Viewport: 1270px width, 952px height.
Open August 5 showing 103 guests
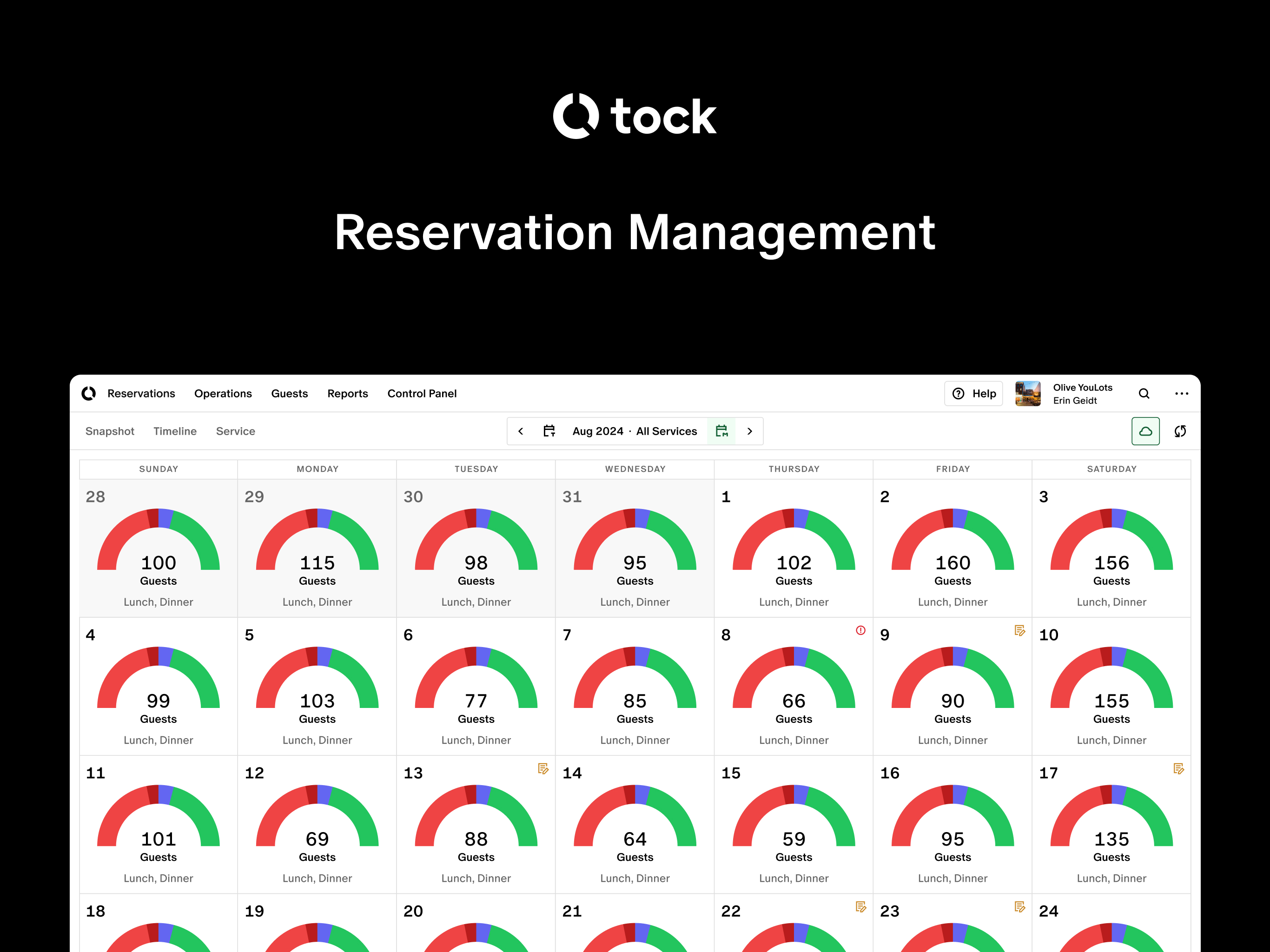pos(317,686)
